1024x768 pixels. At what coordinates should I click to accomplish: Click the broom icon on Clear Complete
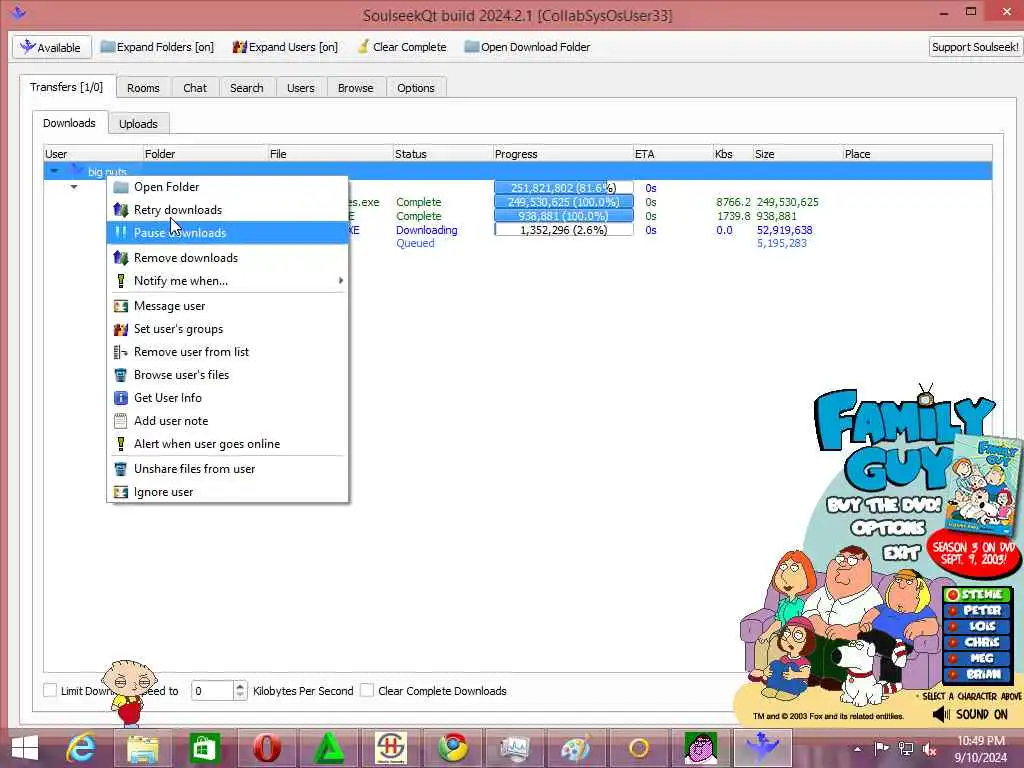(363, 46)
